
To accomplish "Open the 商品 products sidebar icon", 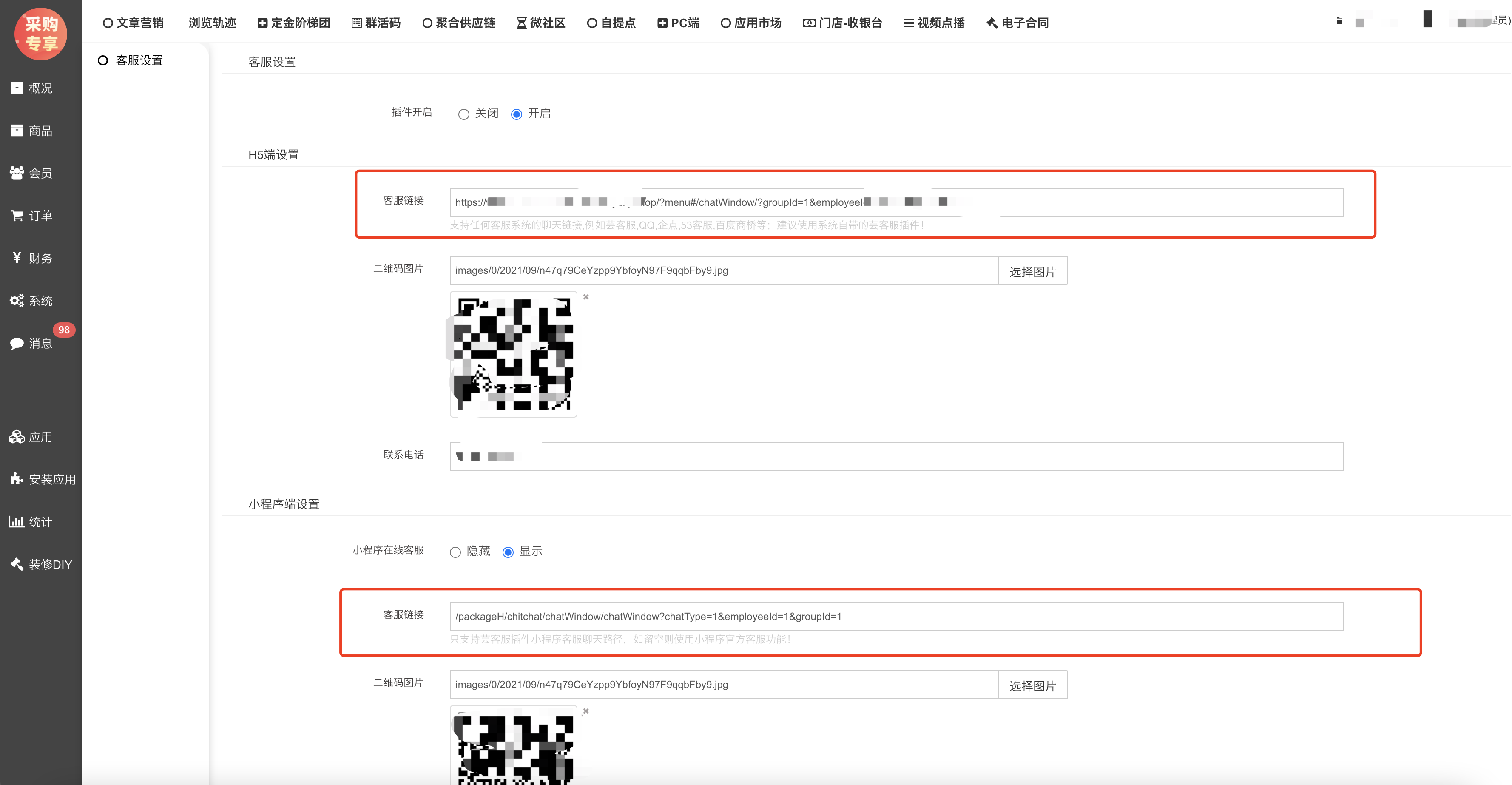I will [x=17, y=131].
